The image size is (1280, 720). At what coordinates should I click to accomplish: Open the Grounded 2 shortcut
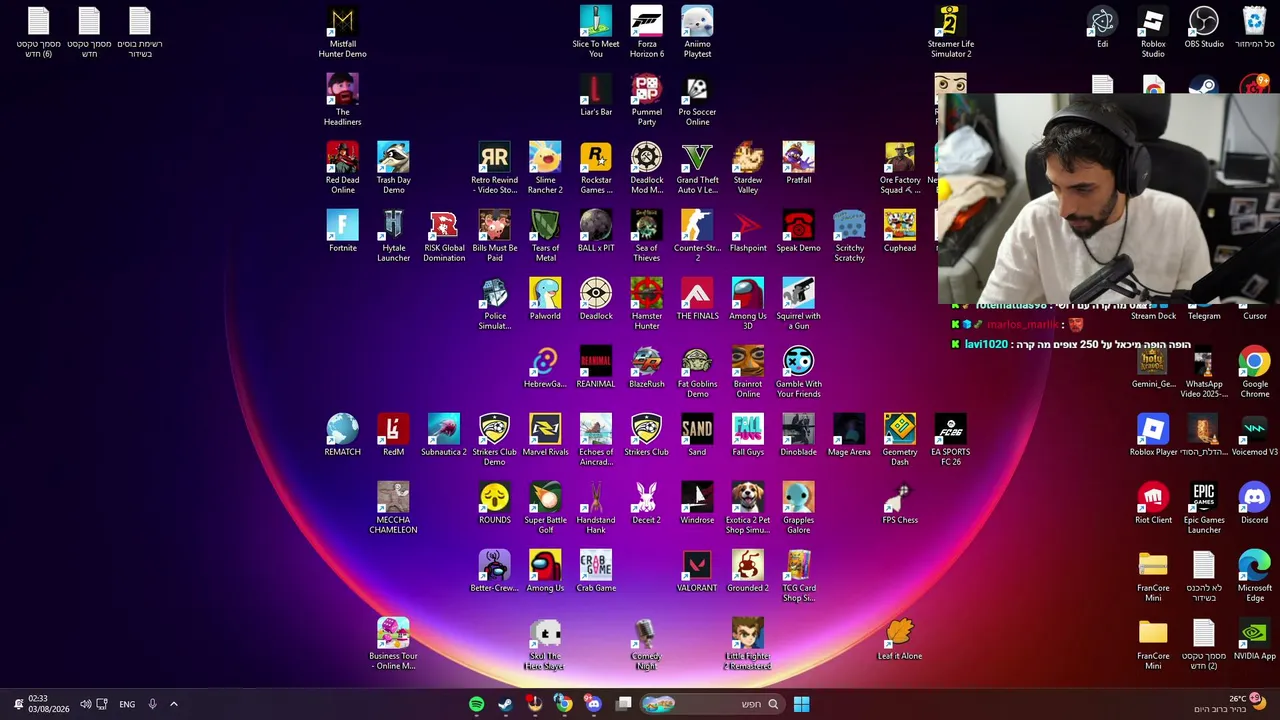(x=748, y=571)
